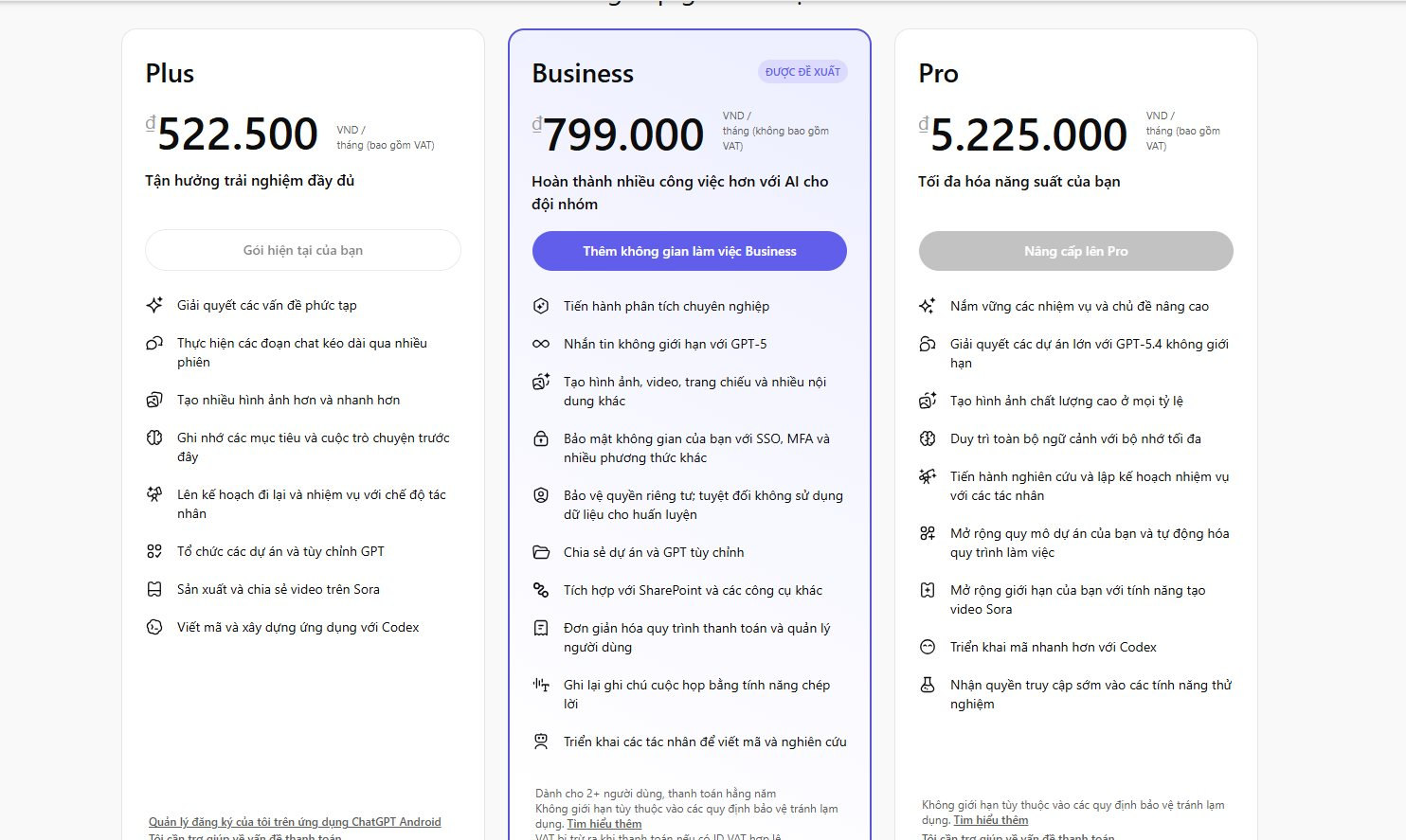The width and height of the screenshot is (1406, 840).
Task: Click the transcription waveform icon in Business plan
Action: click(x=541, y=685)
